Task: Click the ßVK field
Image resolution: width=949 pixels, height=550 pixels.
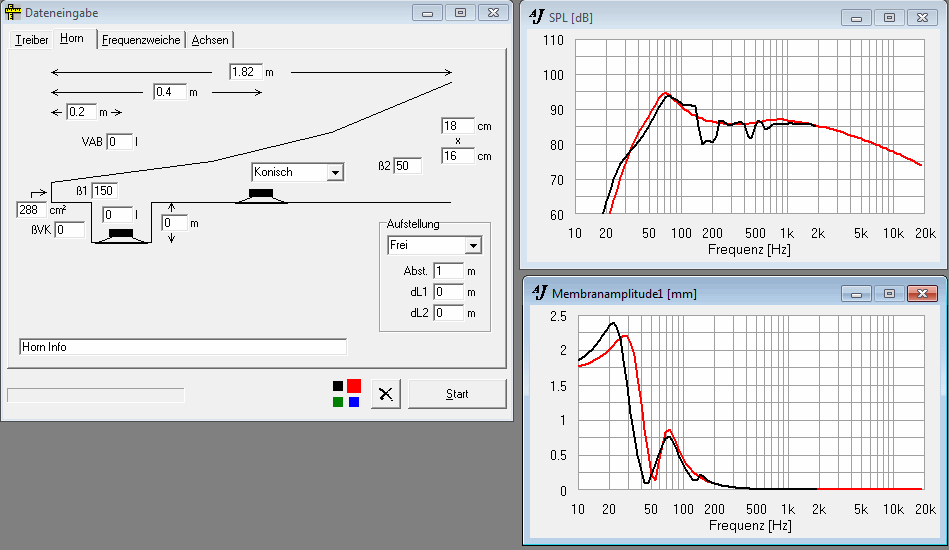Action: pos(70,230)
